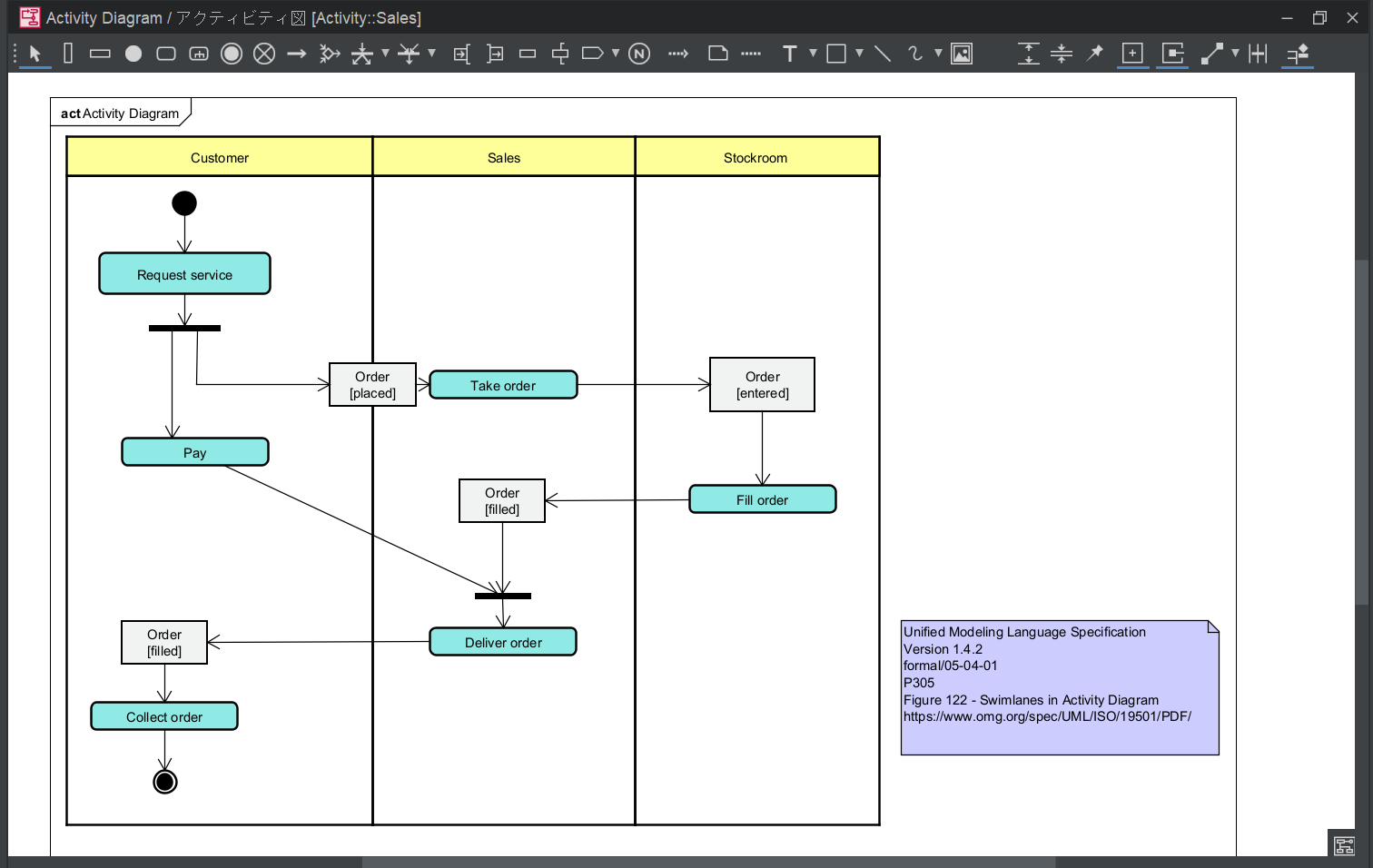Choose the control flow arrow tool
Image resolution: width=1373 pixels, height=868 pixels.
coord(297,54)
